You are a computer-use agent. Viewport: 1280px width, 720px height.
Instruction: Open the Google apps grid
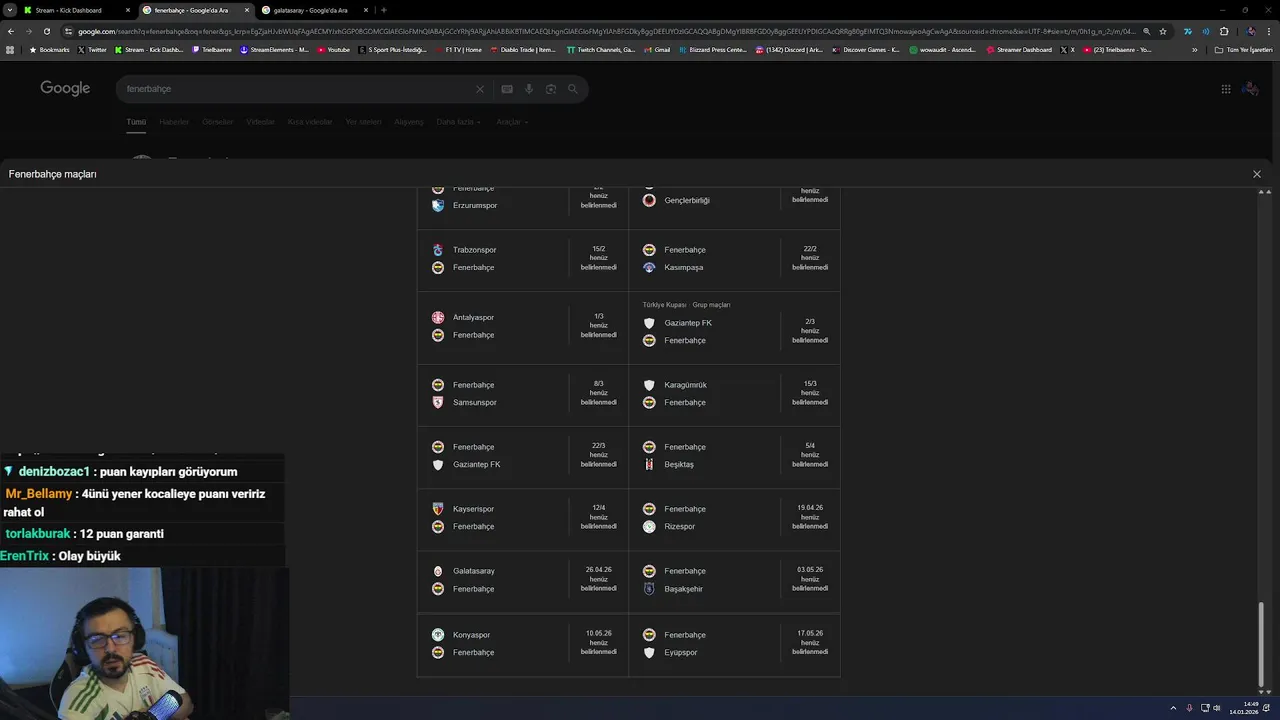[1226, 89]
